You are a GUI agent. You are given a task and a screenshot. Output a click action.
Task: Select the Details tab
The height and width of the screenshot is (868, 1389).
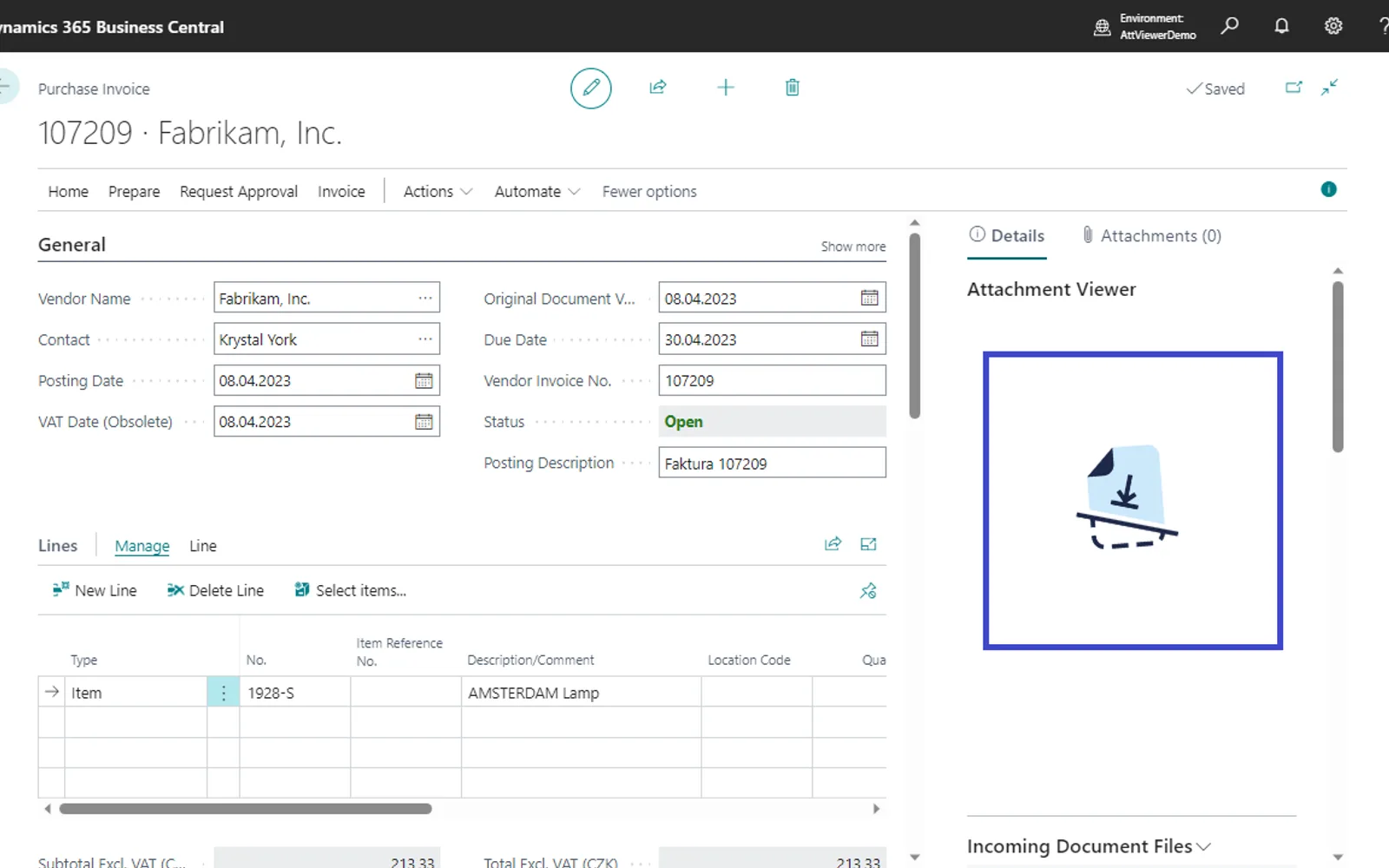pyautogui.click(x=1007, y=236)
